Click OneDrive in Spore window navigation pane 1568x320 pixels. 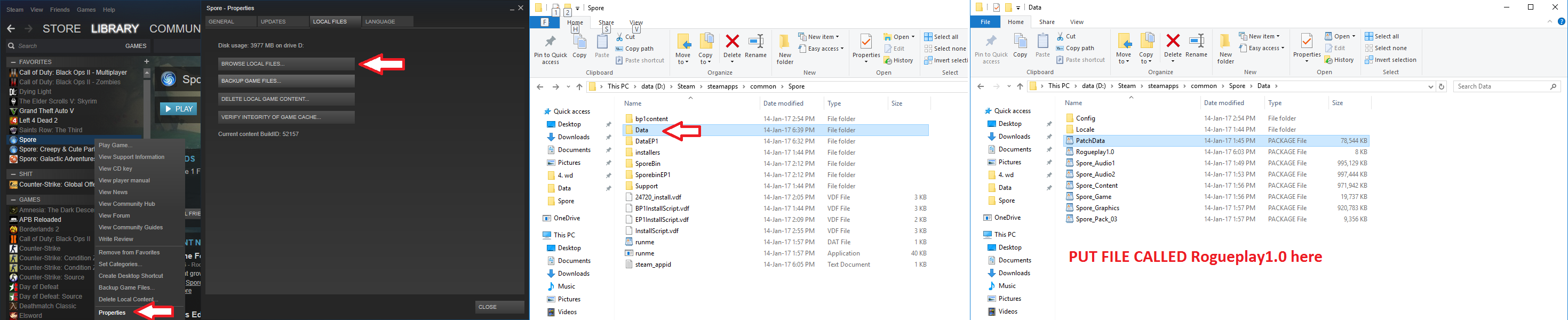560,218
